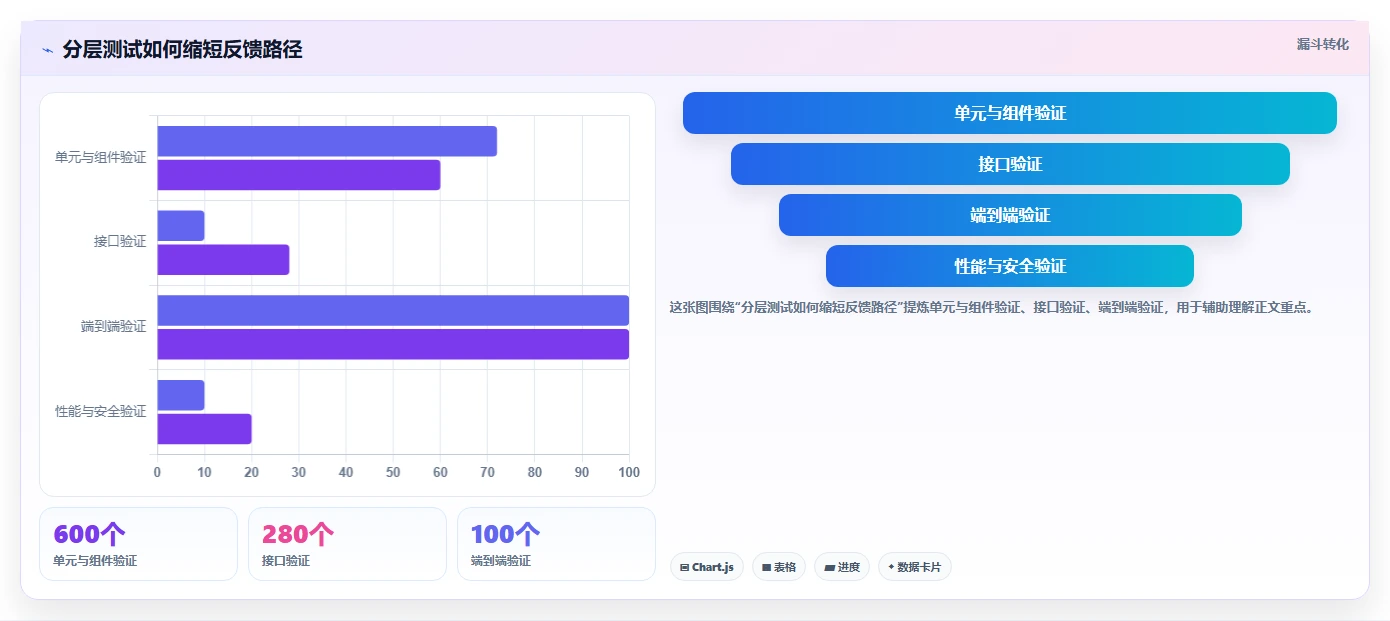Click the 性能与安全验证 chart axis label
The height and width of the screenshot is (621, 1390).
tap(100, 411)
